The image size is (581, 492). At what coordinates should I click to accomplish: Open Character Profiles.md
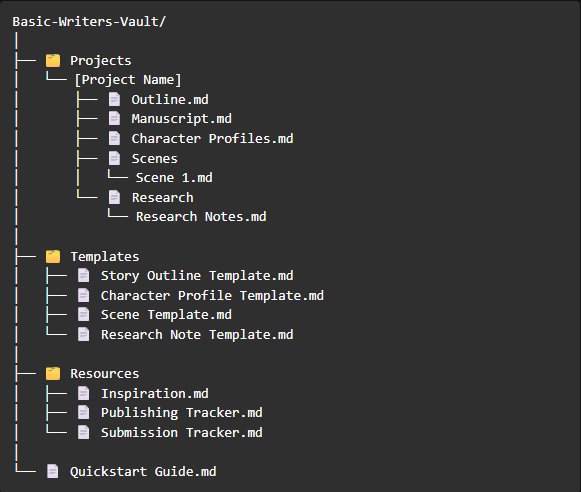tap(212, 139)
